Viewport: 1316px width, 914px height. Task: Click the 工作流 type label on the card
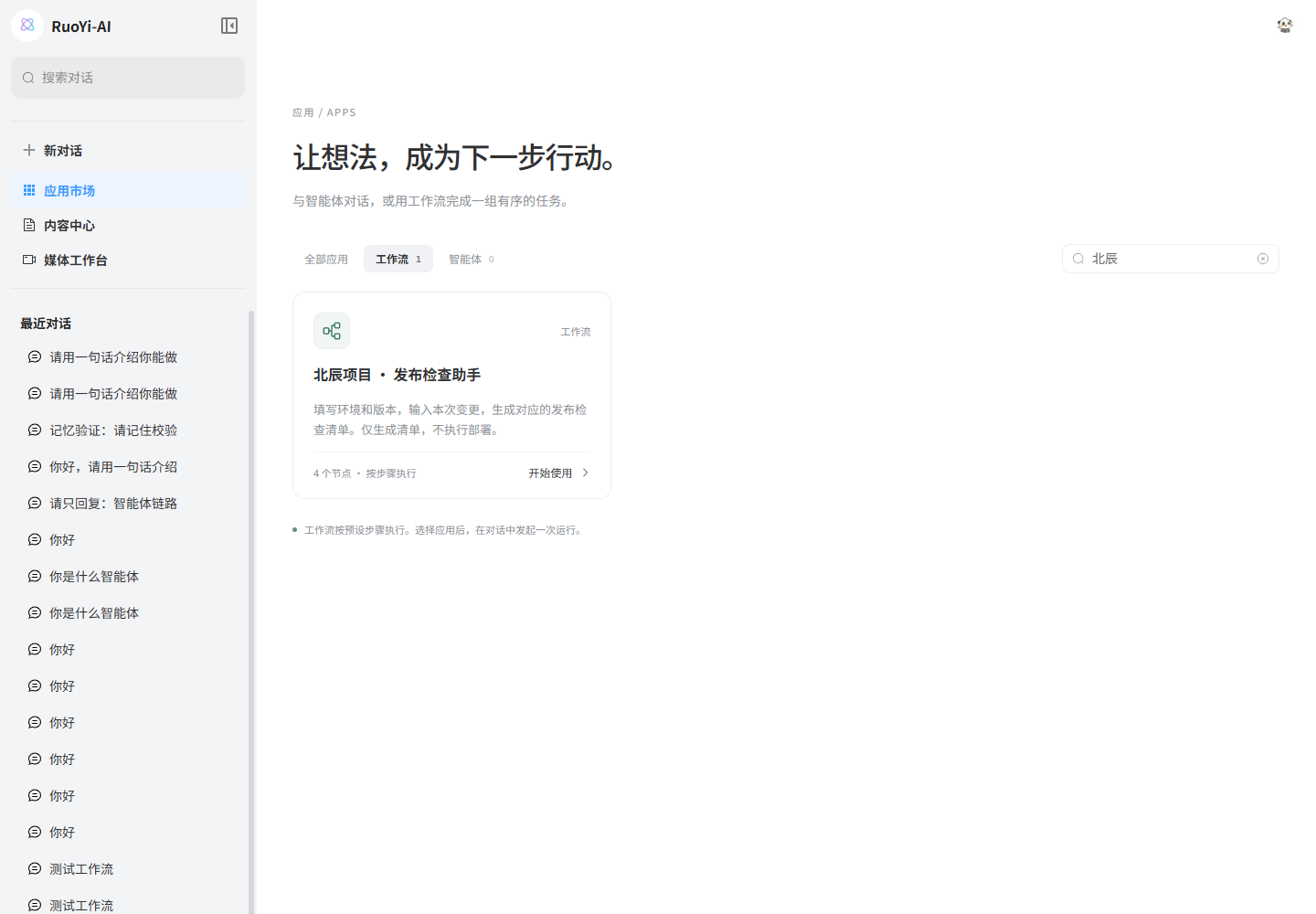click(576, 332)
